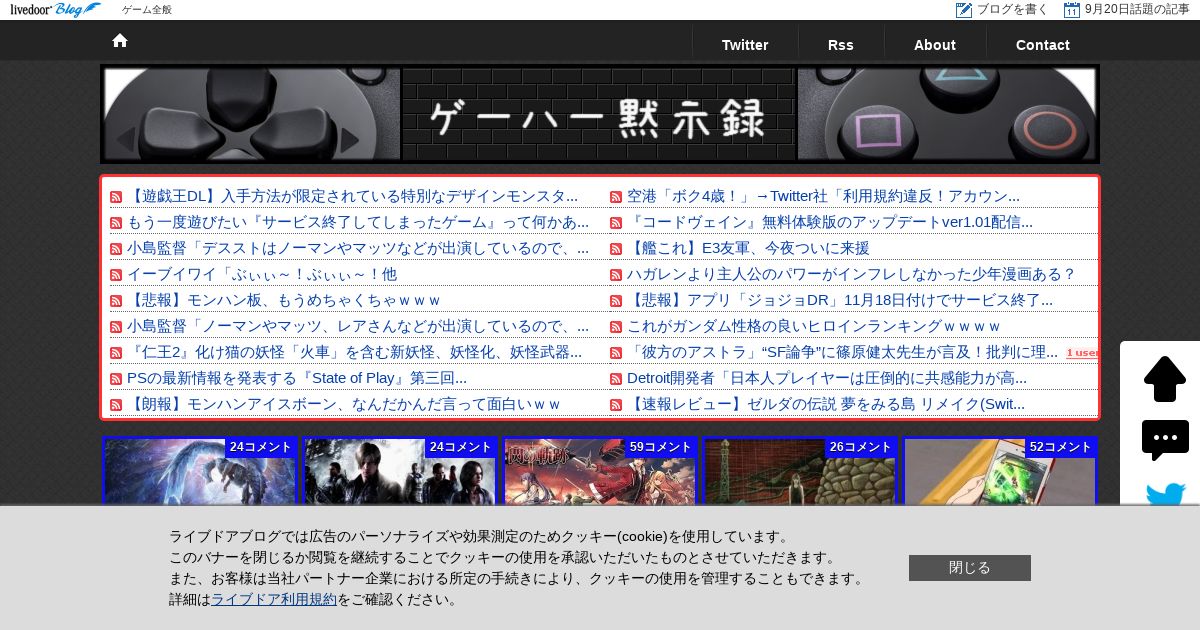
Task: Click RSS icon beside 艦これ E3友軍 article
Action: [x=616, y=249]
